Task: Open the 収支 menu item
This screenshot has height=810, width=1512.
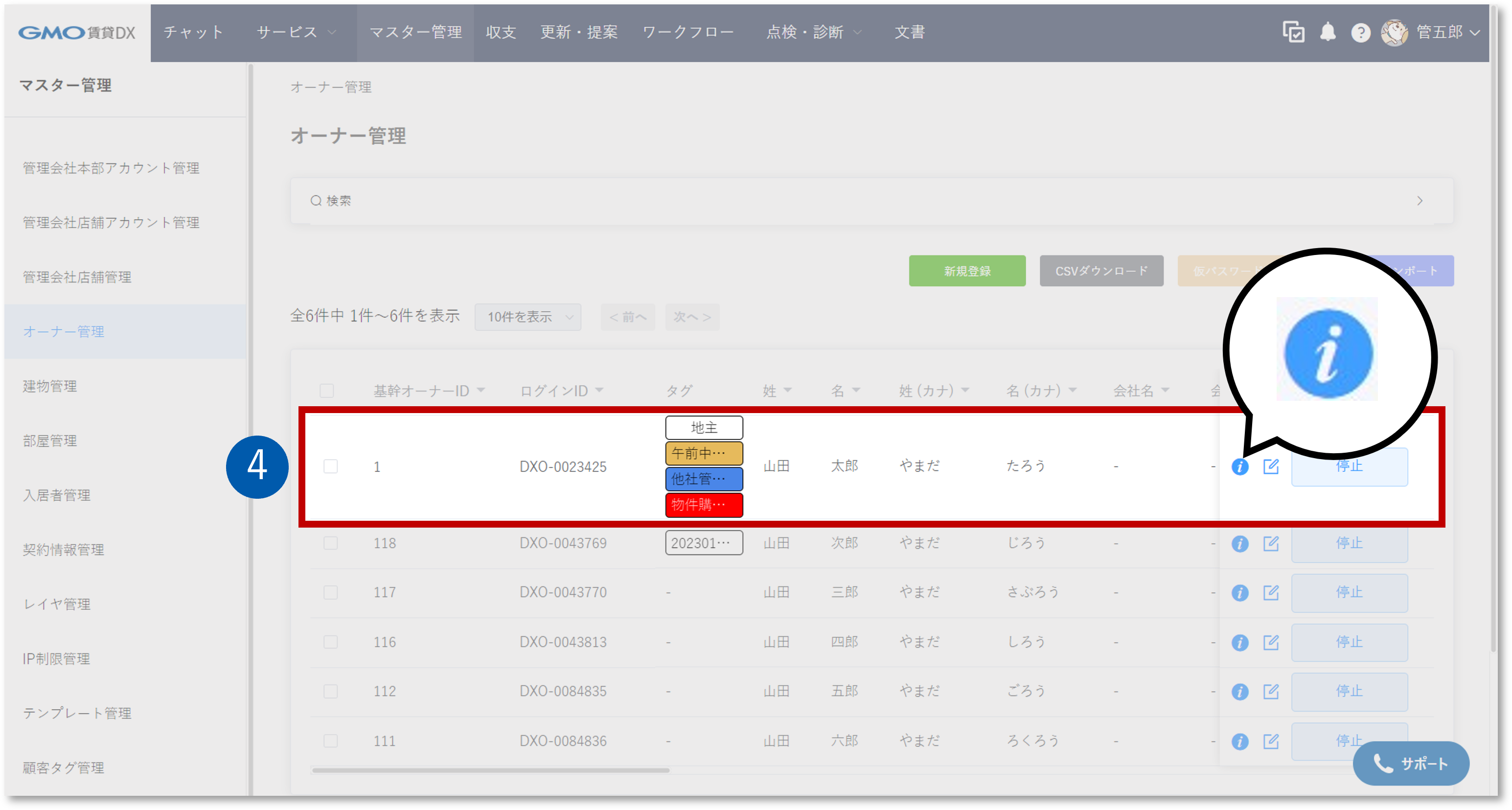Action: pos(500,32)
